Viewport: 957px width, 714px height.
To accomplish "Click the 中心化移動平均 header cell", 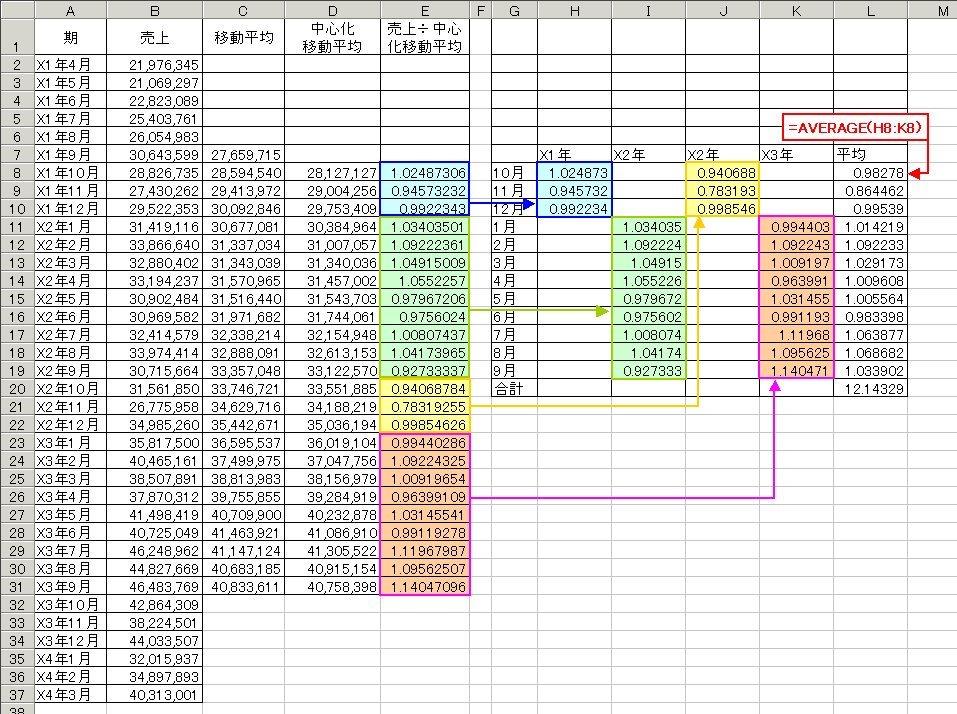I will click(332, 38).
